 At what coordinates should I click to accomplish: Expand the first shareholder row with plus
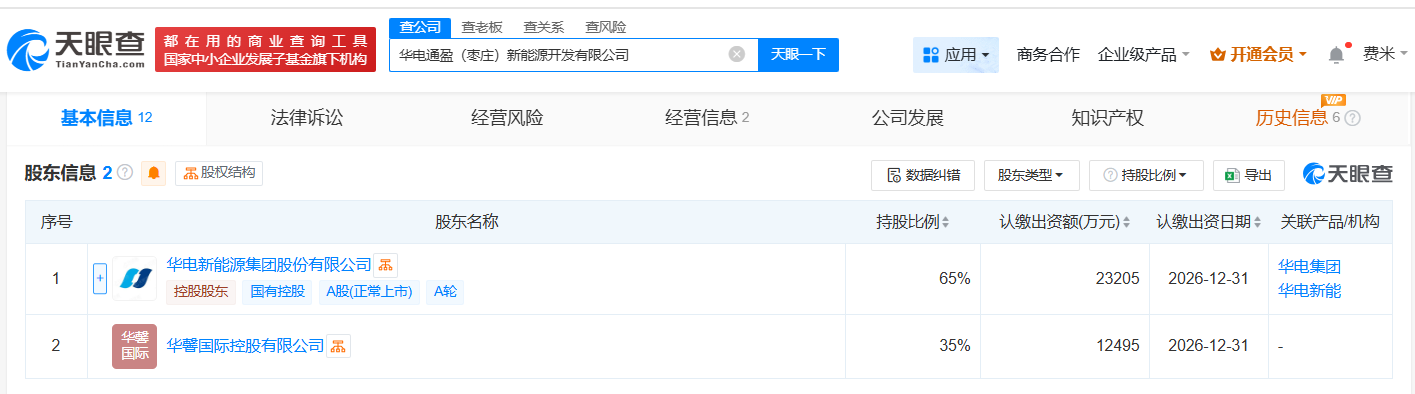point(100,279)
